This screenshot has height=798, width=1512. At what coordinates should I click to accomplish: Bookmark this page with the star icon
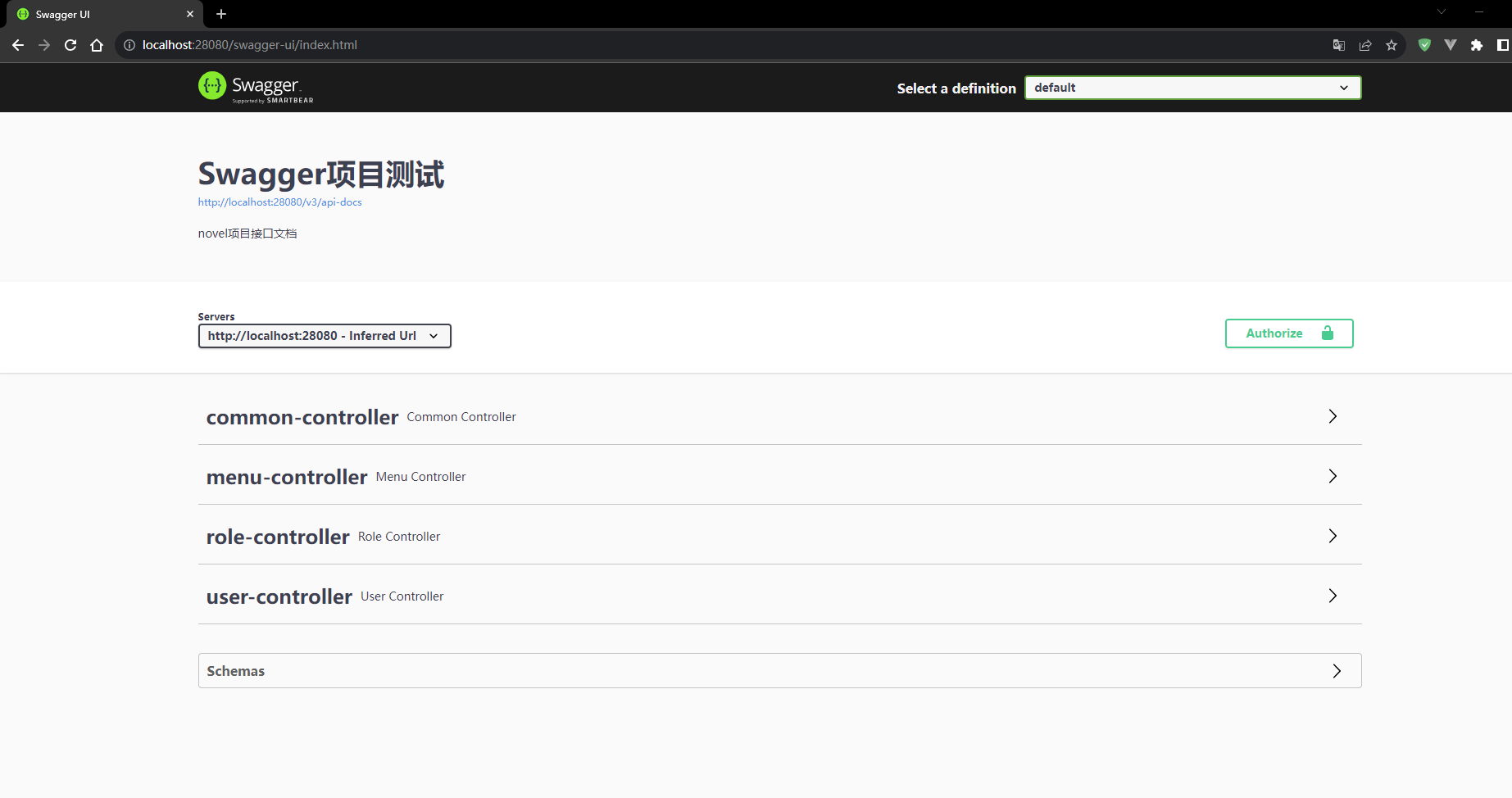pyautogui.click(x=1392, y=45)
